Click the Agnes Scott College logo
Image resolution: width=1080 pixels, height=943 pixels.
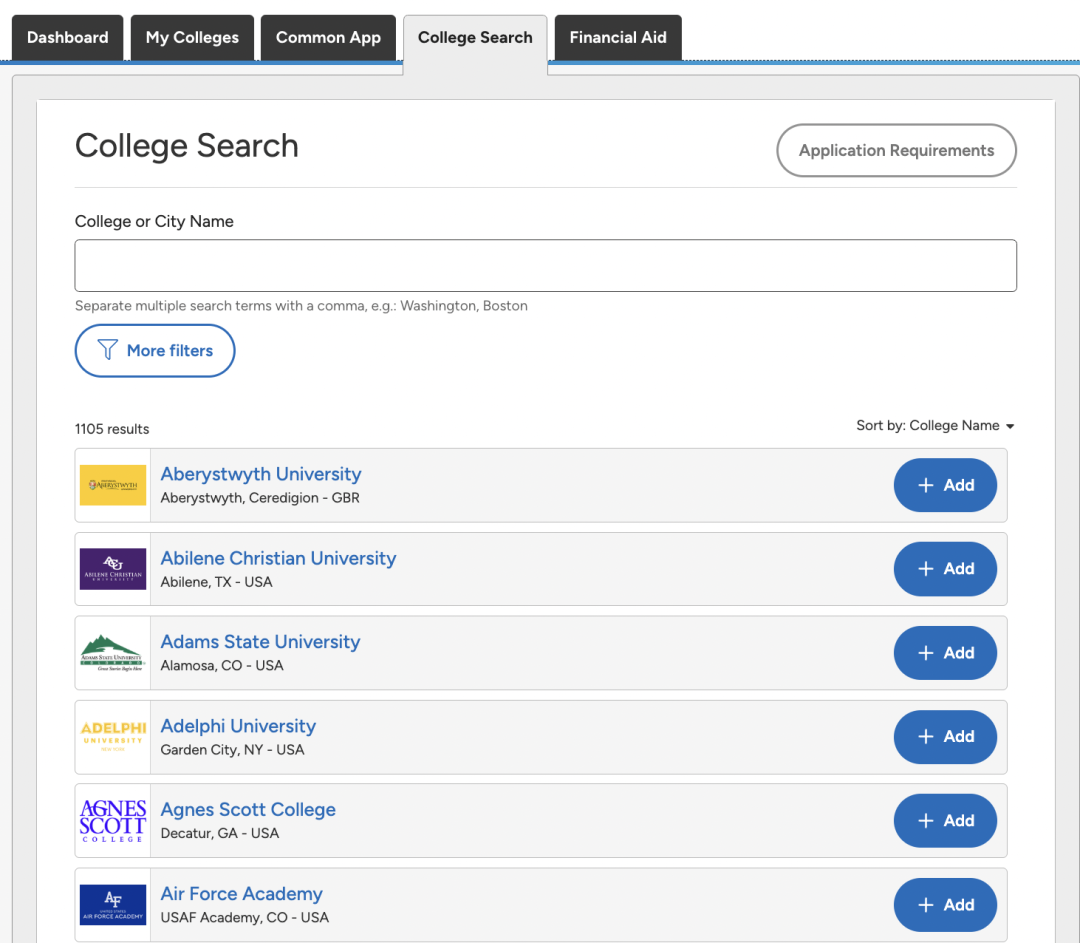(x=113, y=821)
